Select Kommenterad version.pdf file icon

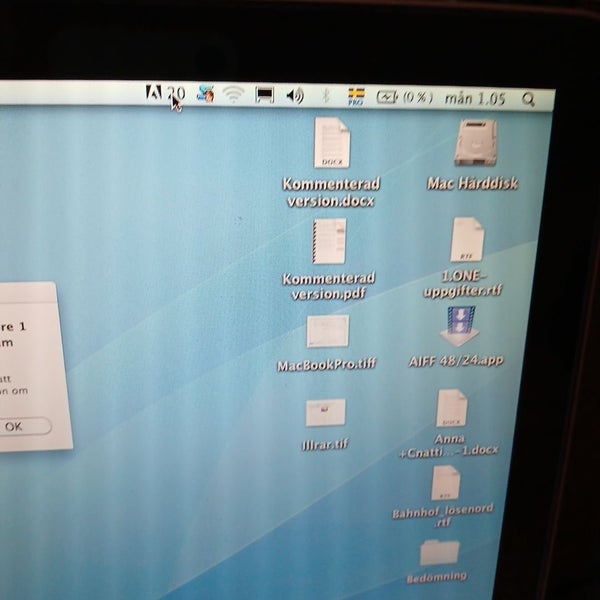point(329,241)
